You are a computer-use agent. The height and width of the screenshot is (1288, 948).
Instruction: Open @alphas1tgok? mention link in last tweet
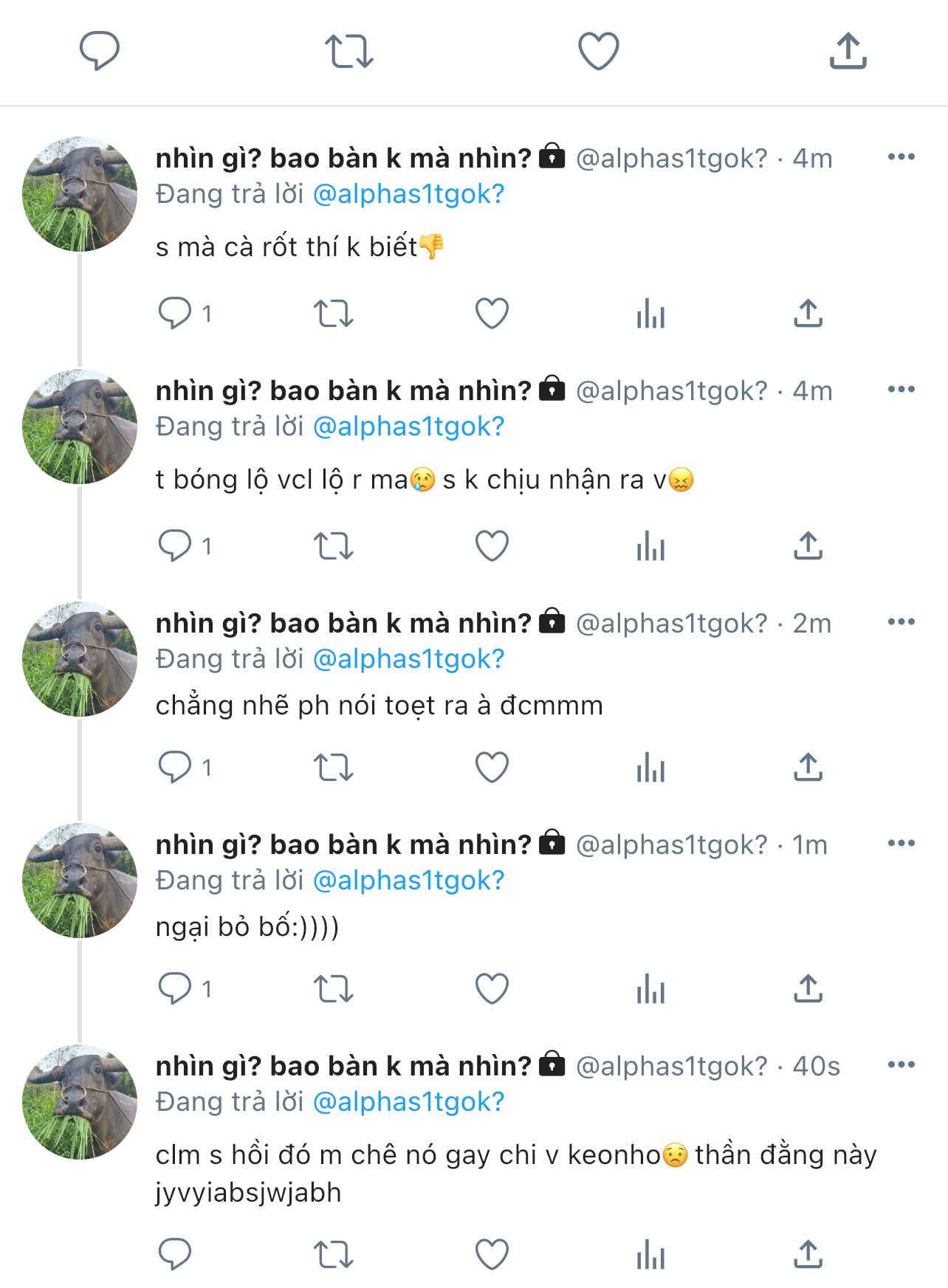point(408,1102)
